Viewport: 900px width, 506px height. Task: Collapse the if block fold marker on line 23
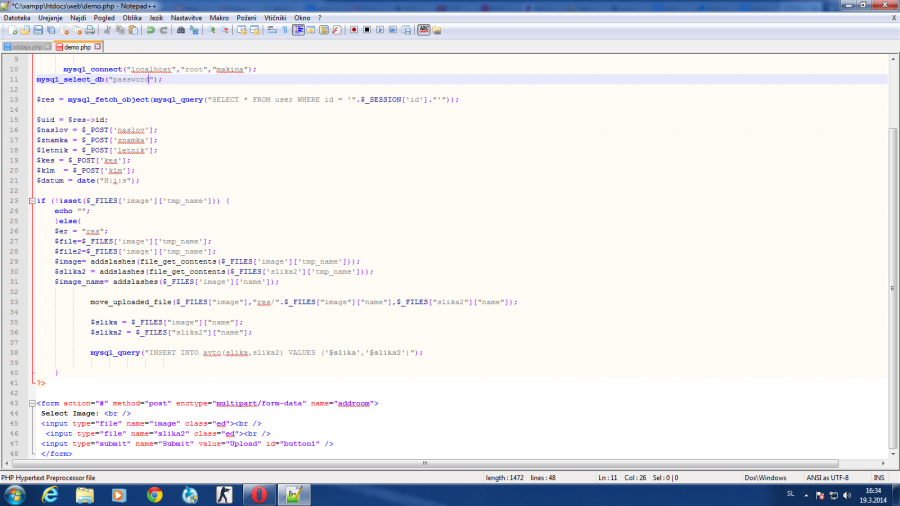click(x=31, y=200)
